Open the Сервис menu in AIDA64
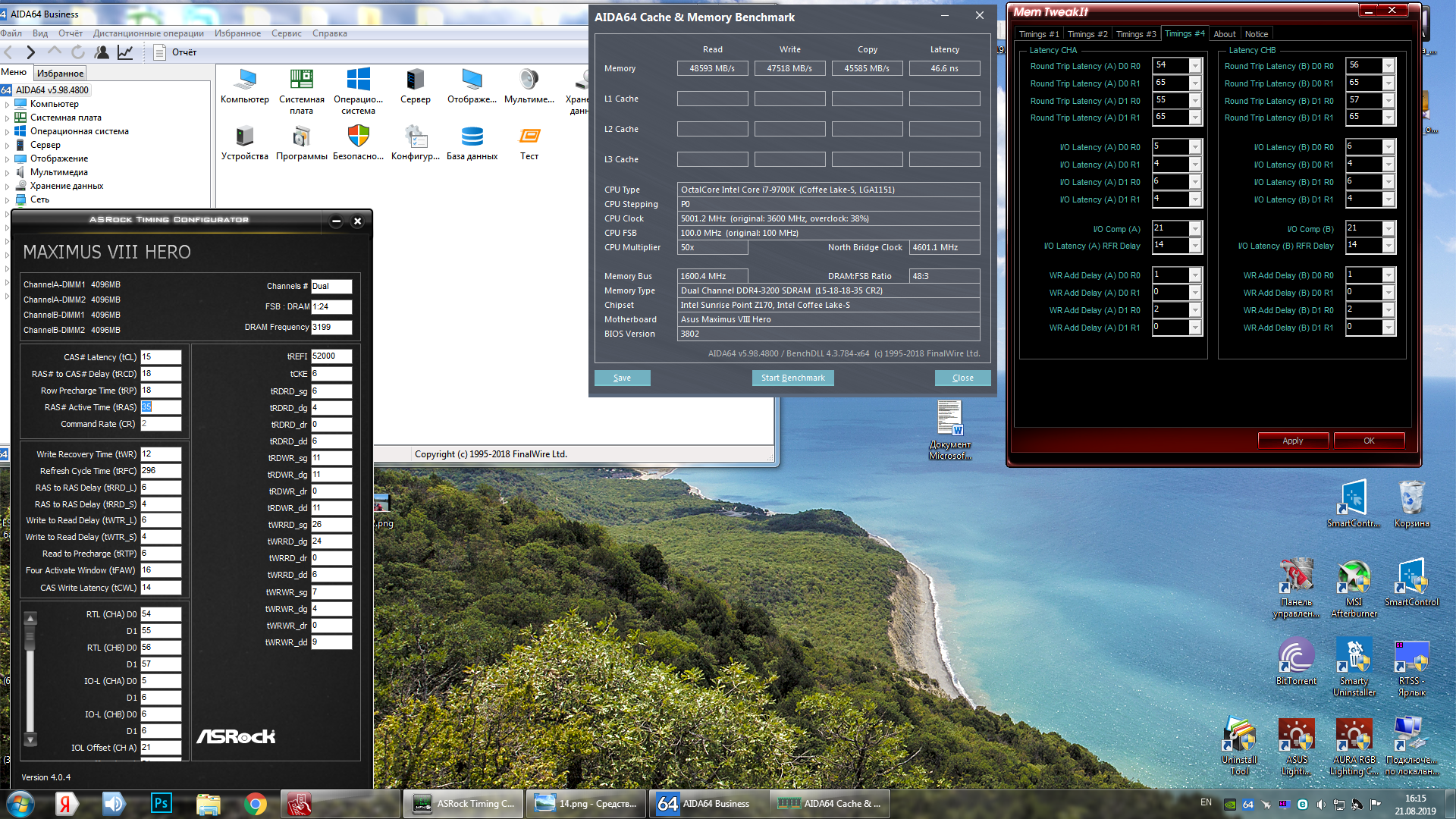Screen dimensions: 1456x819 [x=286, y=33]
